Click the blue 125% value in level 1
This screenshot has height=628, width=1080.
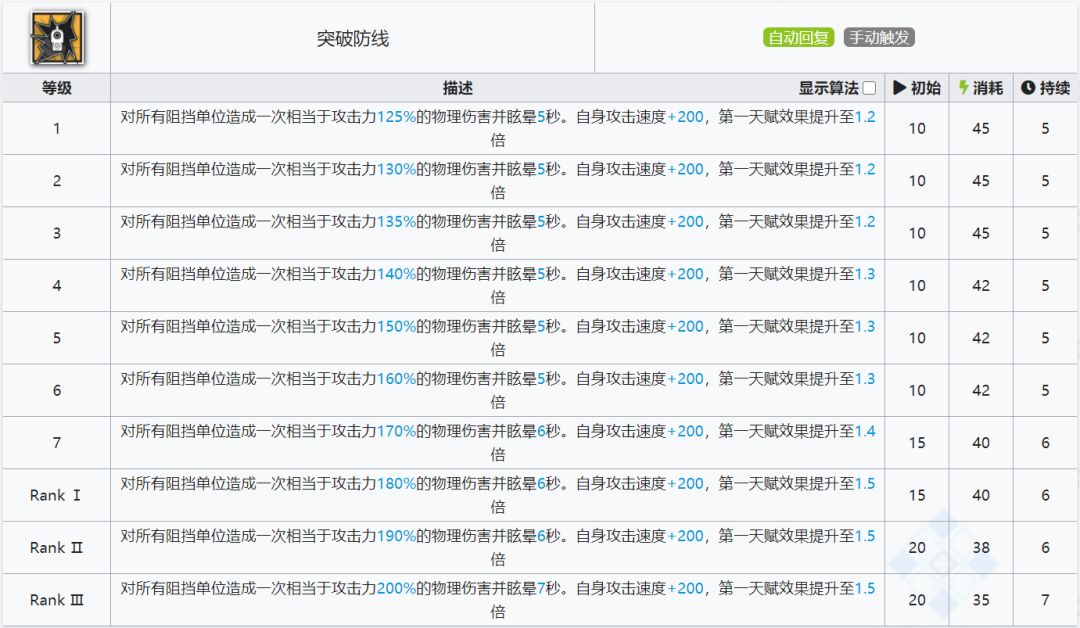(396, 117)
